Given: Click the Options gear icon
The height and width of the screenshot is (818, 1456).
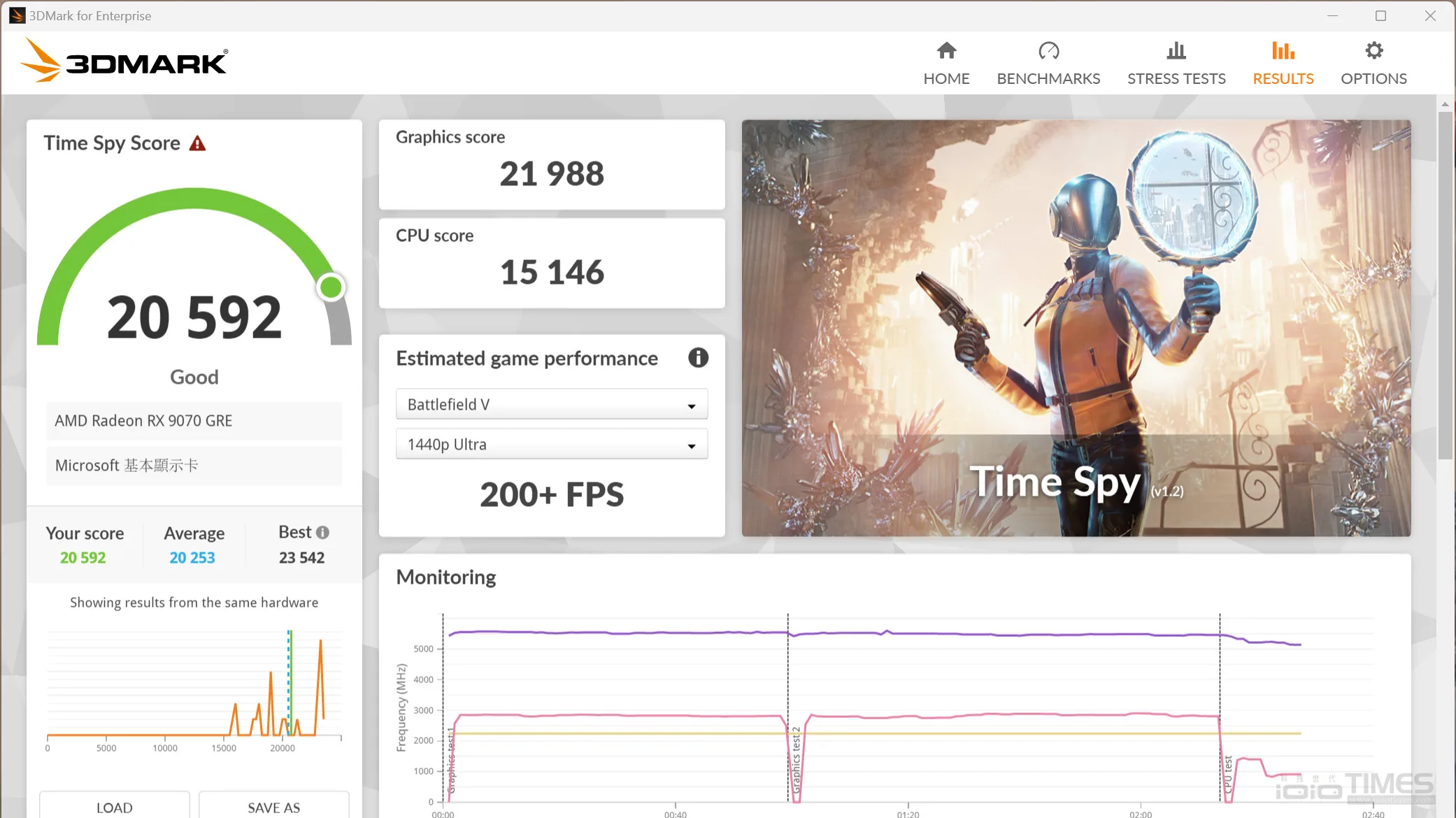Looking at the screenshot, I should click(x=1373, y=50).
